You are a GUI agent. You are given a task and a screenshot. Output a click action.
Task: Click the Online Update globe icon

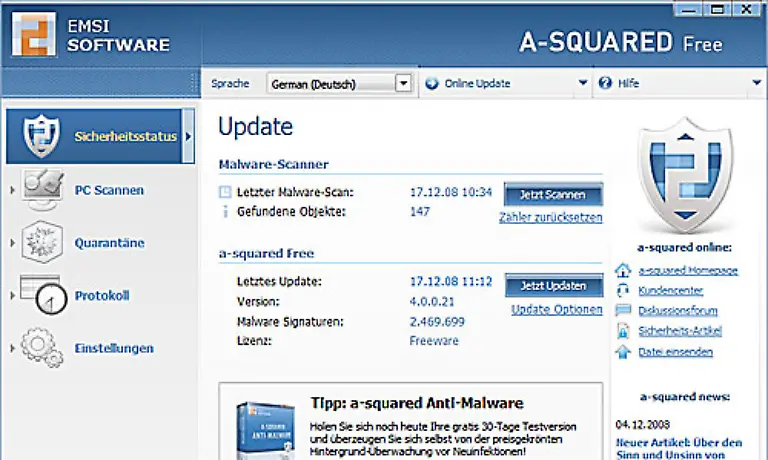coord(432,83)
